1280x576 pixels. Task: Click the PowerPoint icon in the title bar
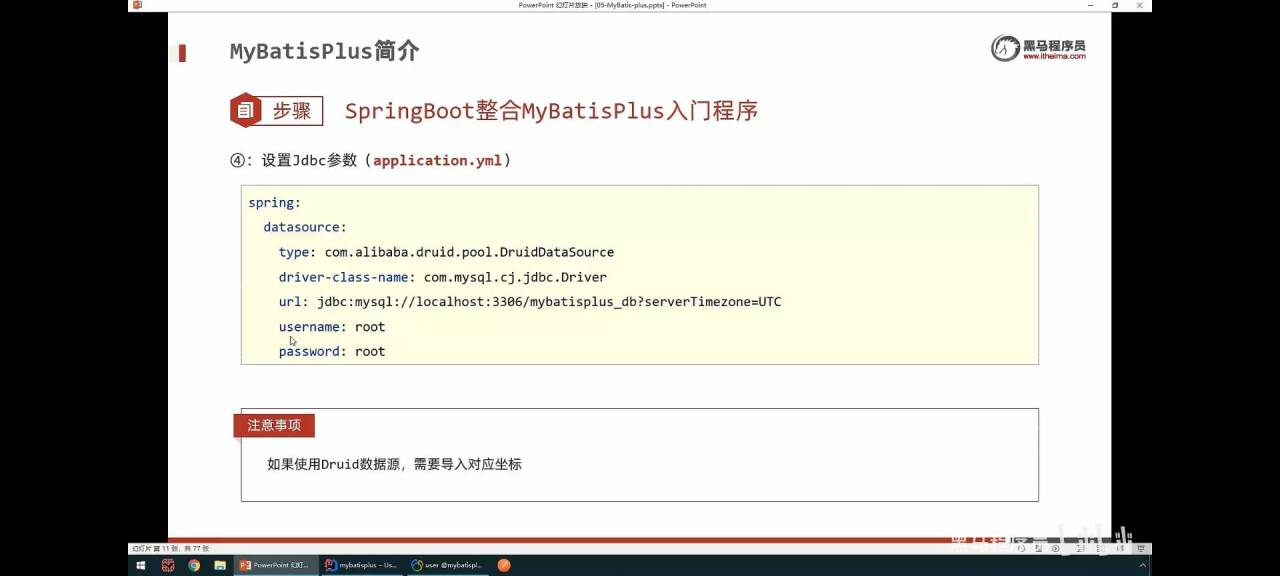[x=137, y=5]
